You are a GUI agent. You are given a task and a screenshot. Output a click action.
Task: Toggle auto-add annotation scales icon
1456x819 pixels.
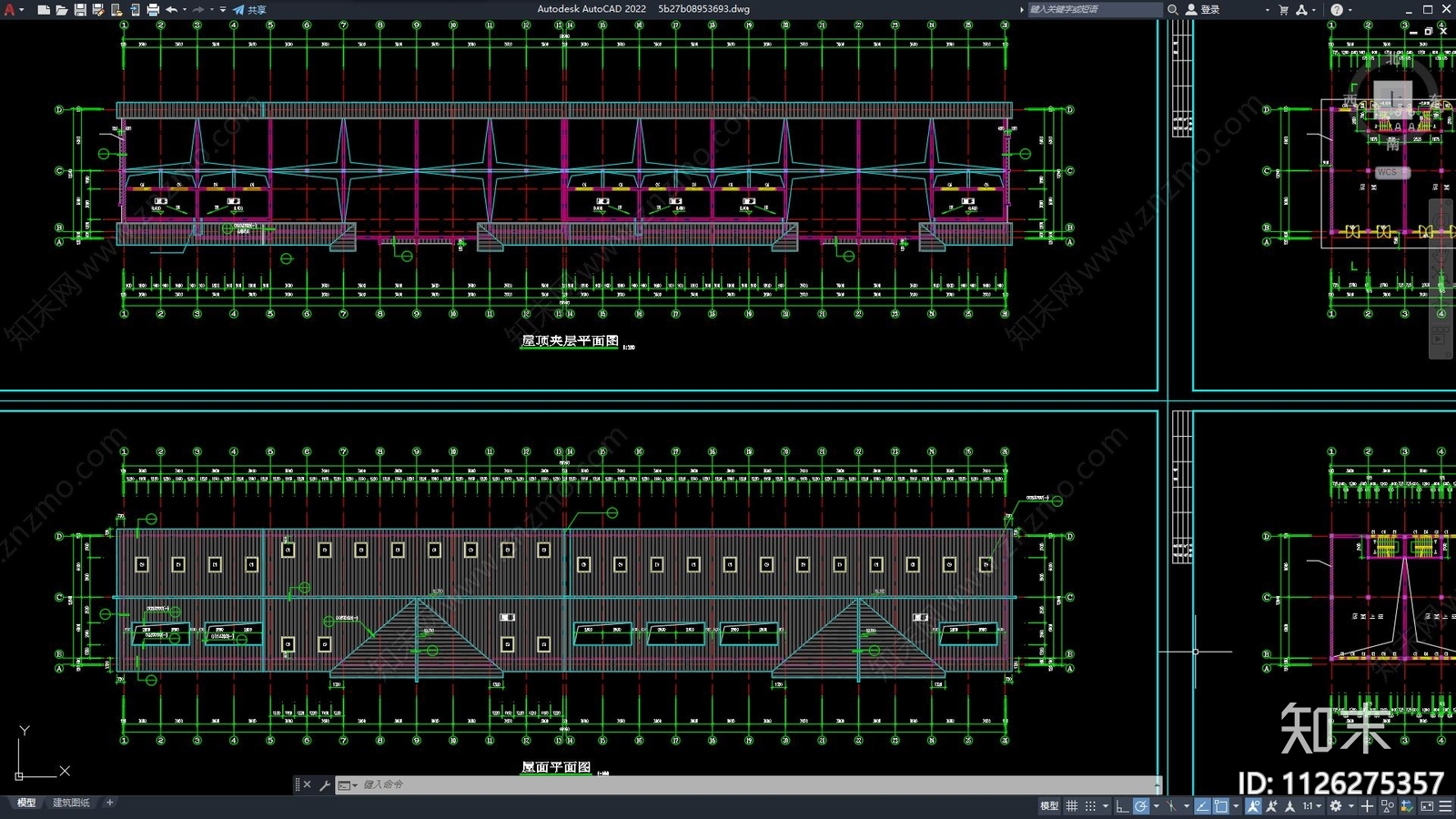click(x=1271, y=805)
